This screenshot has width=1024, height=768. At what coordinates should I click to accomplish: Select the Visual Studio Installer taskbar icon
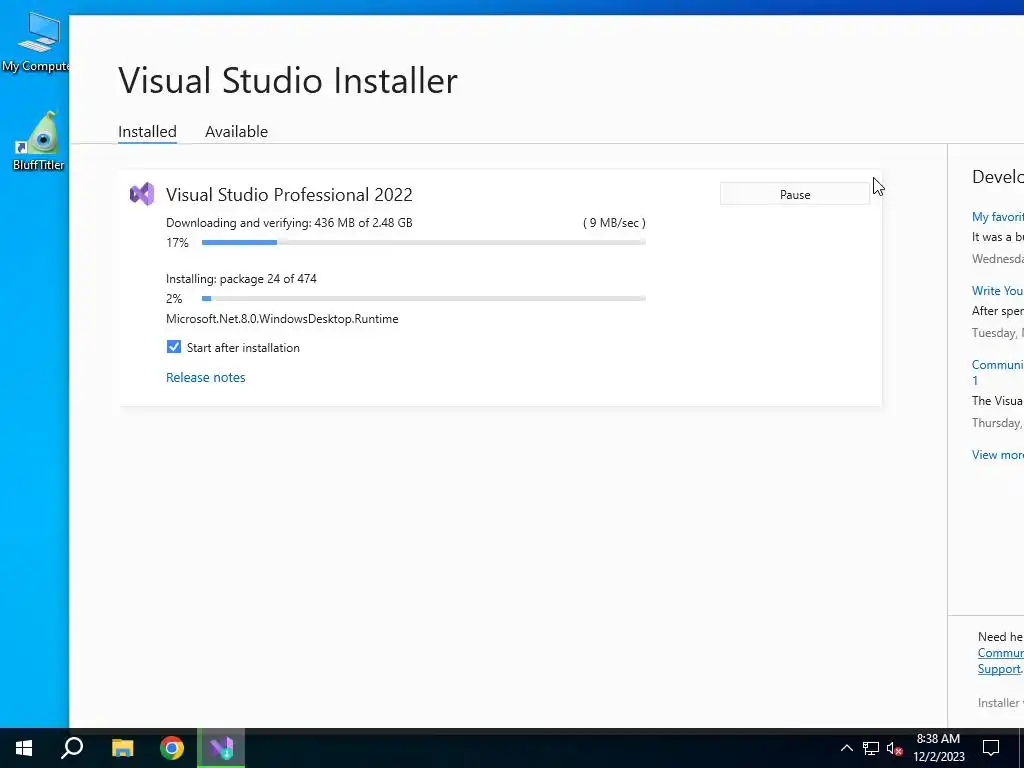(x=221, y=748)
